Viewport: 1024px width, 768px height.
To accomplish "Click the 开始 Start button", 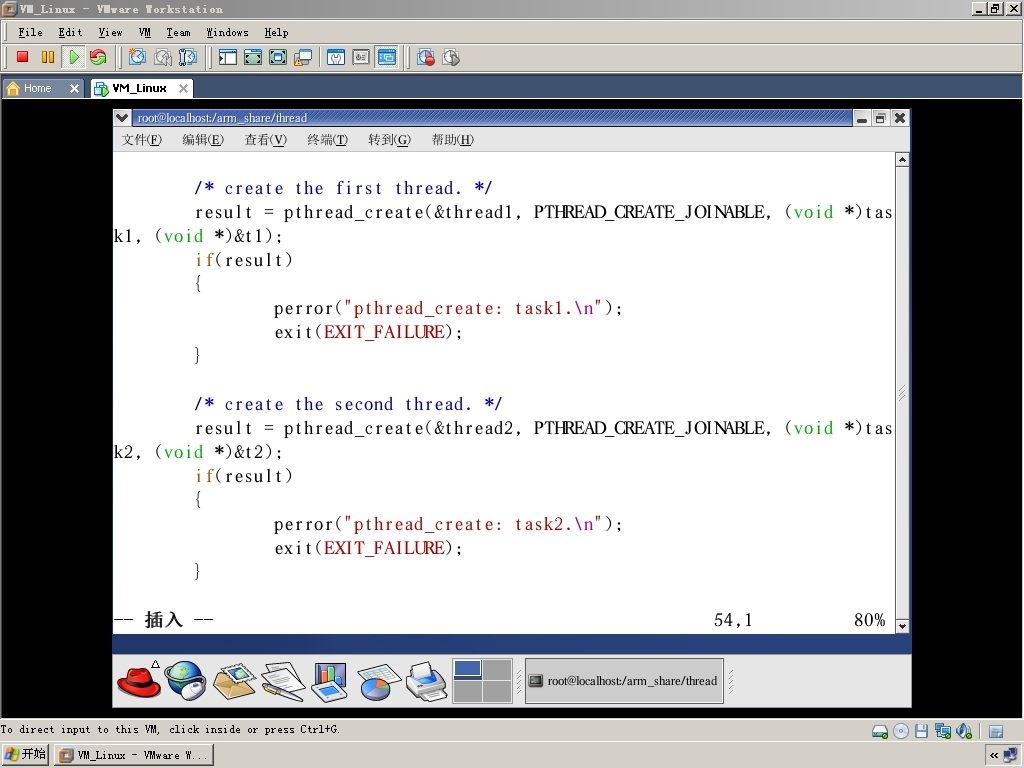I will pos(25,754).
